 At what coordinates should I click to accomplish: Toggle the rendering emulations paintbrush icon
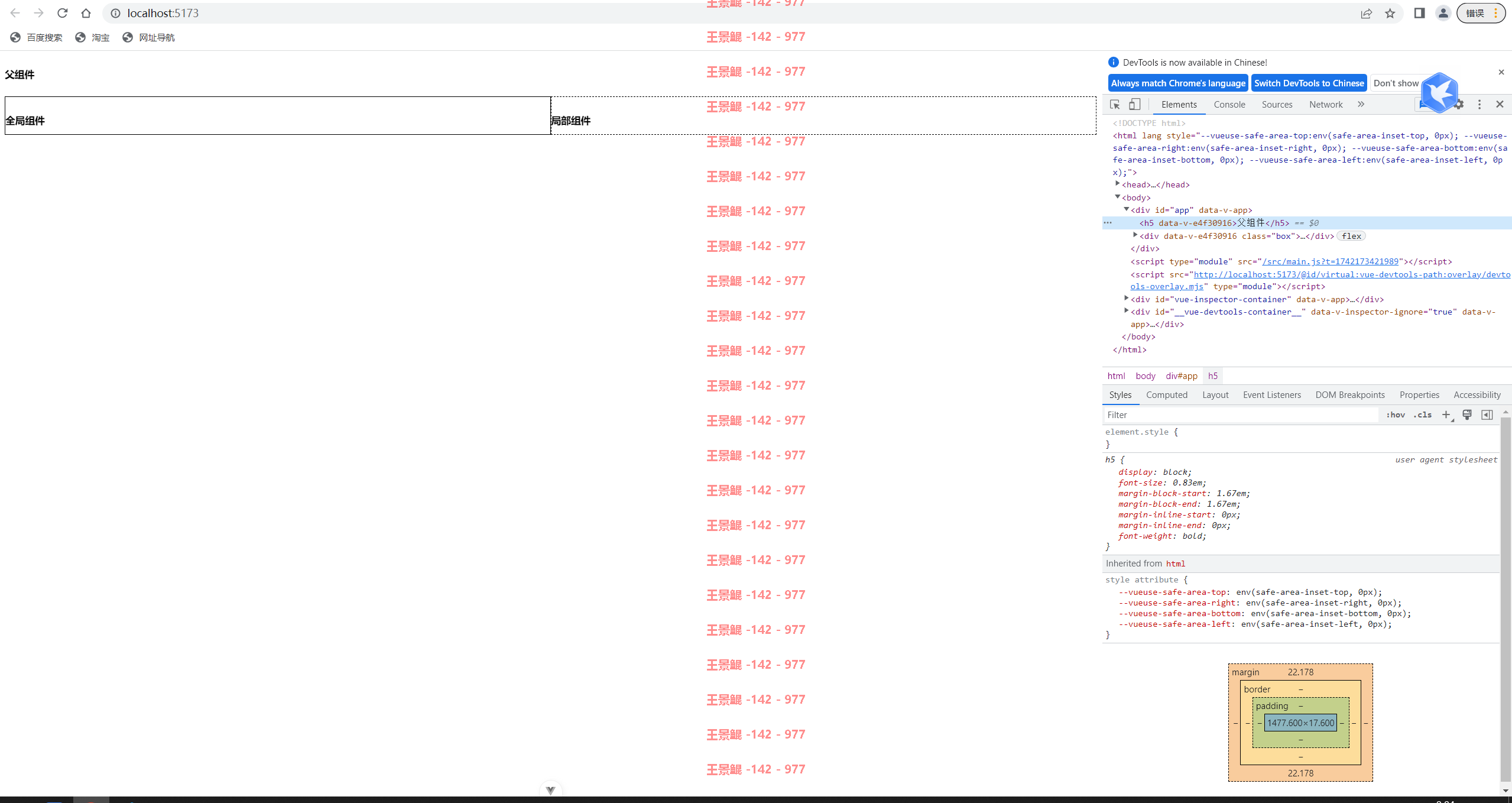[1467, 415]
